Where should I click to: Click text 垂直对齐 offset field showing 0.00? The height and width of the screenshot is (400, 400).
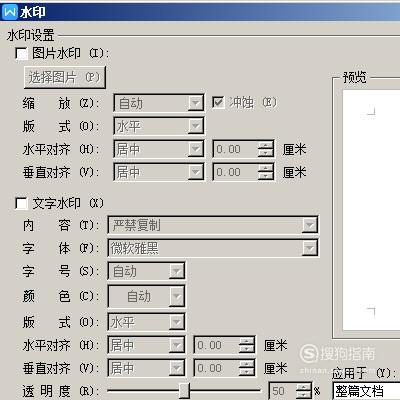[217, 368]
